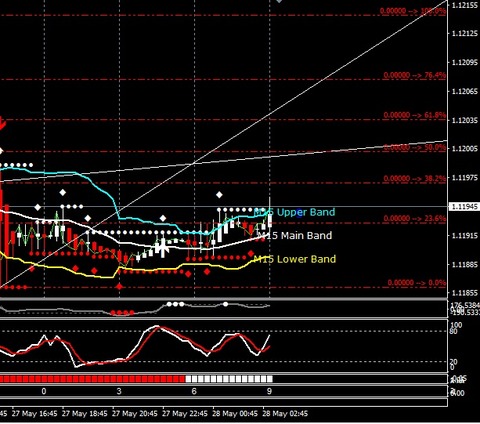The height and width of the screenshot is (424, 480).
Task: Click the 1.12125 price axis value
Action: click(465, 34)
